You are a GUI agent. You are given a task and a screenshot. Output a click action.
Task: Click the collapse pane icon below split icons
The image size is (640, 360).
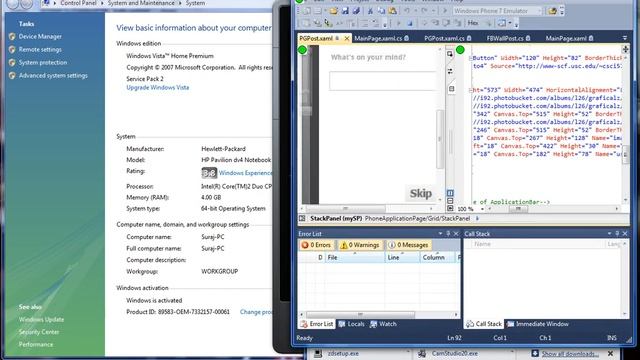point(450,208)
